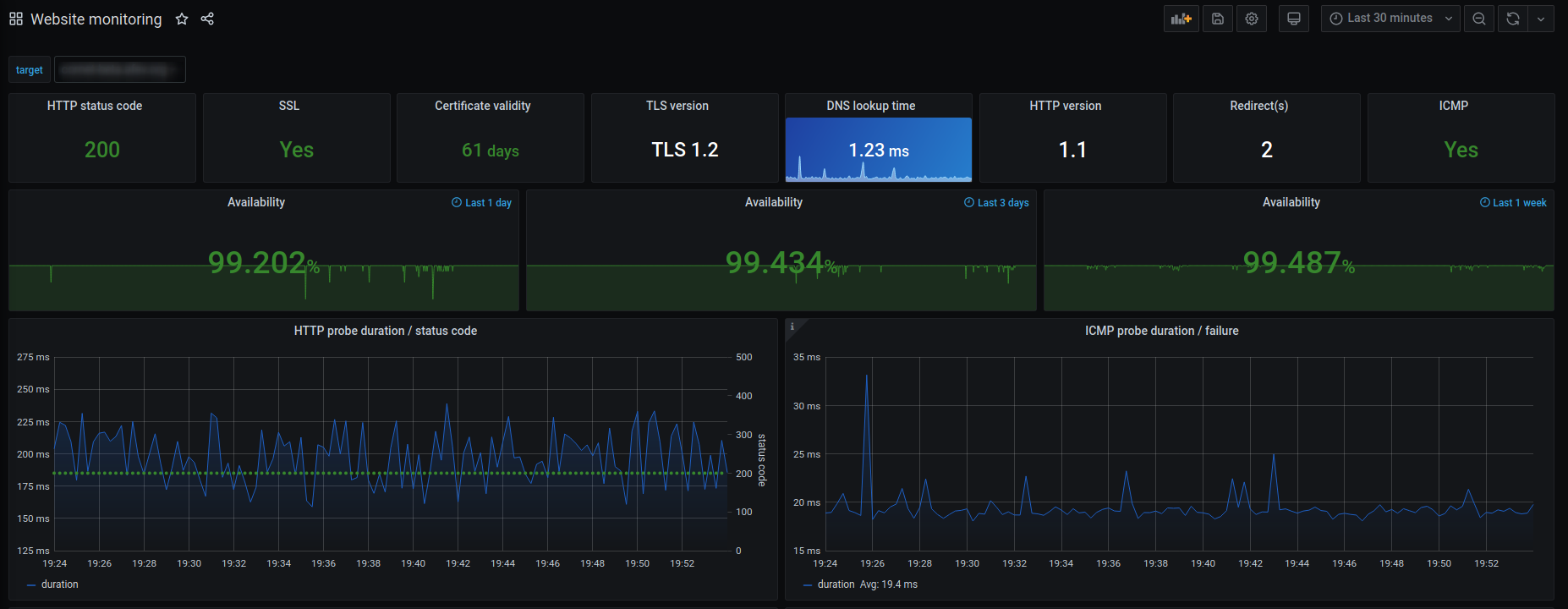Click the 33 ms spike in ICMP graph
The image size is (1568, 609).
[867, 376]
